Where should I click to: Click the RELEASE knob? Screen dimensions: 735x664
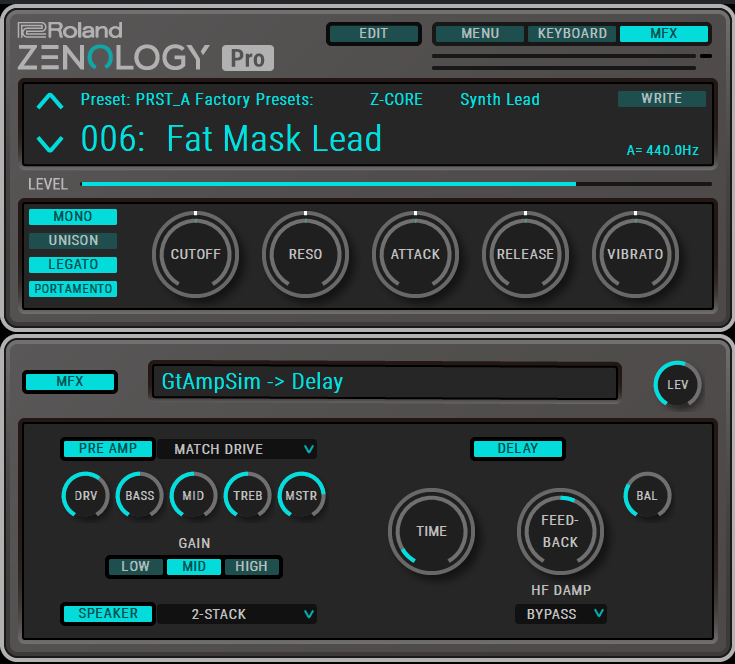[525, 254]
